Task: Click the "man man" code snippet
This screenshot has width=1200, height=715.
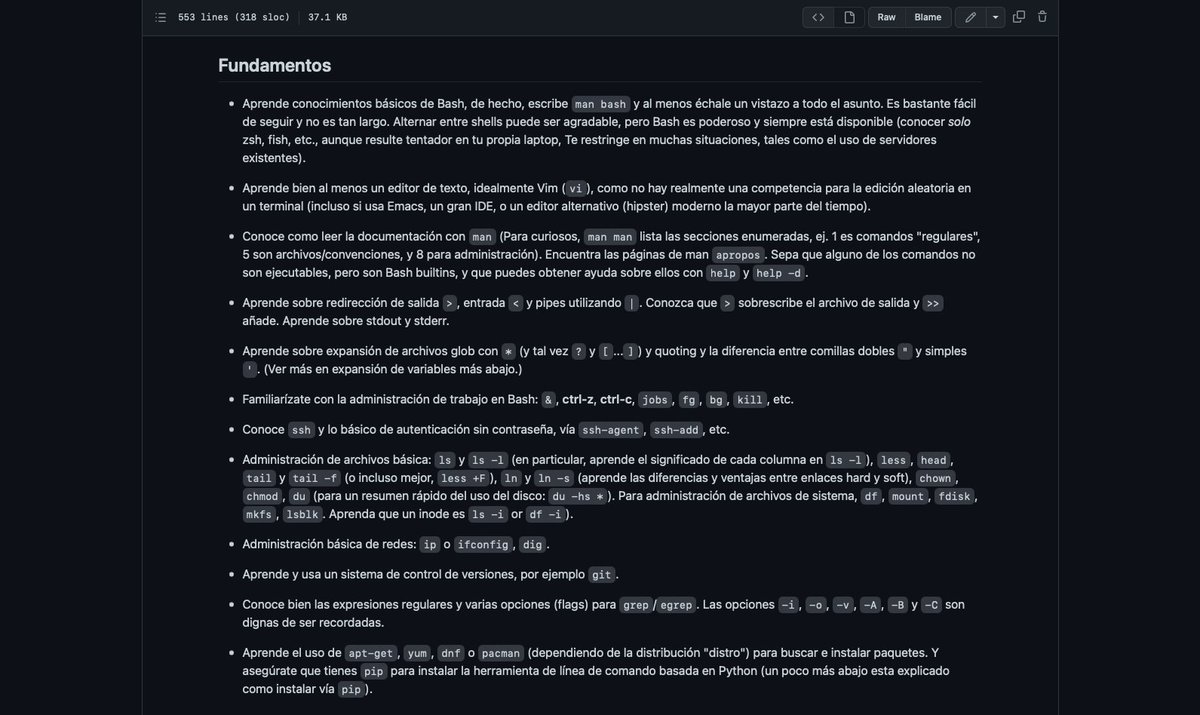Action: [x=610, y=237]
